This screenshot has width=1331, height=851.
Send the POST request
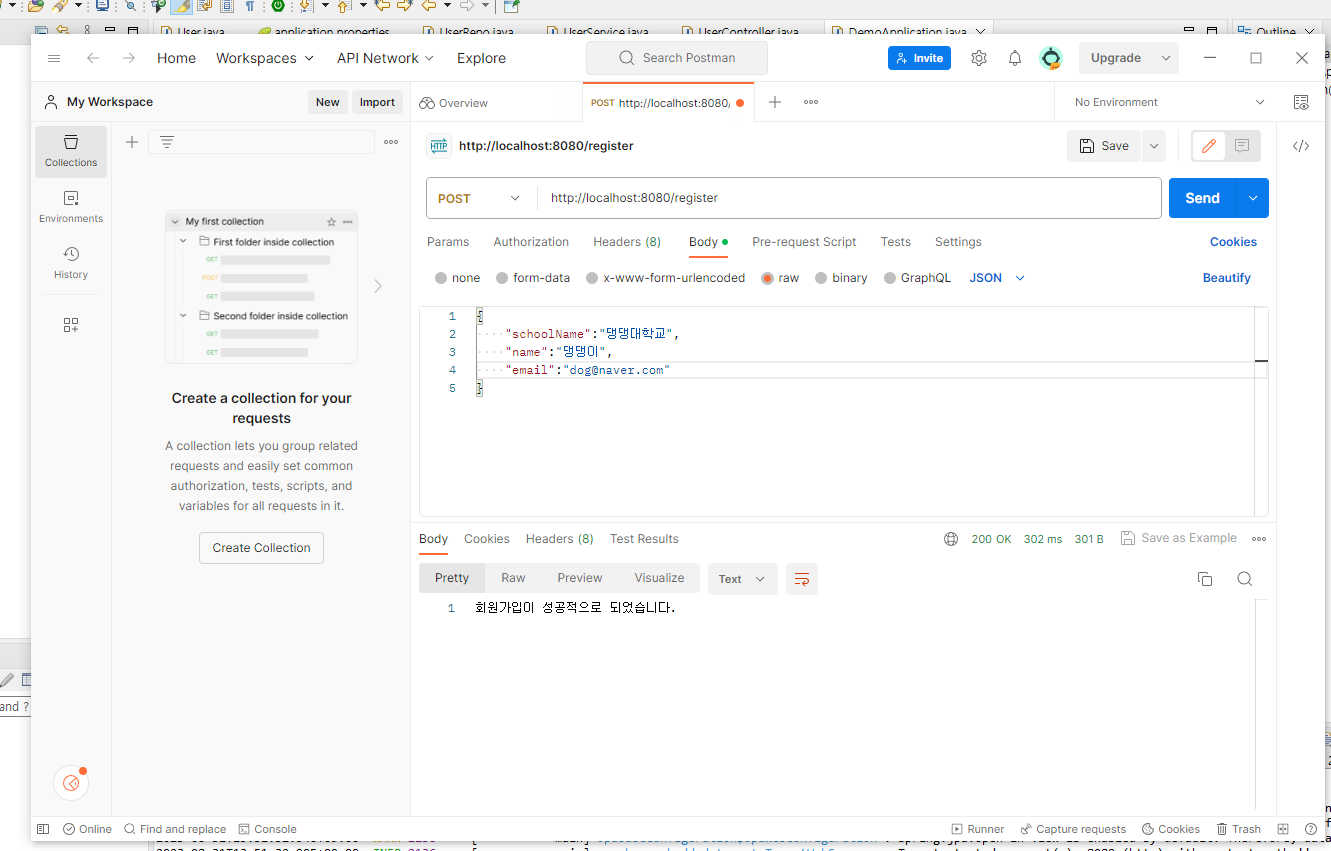pyautogui.click(x=1203, y=198)
